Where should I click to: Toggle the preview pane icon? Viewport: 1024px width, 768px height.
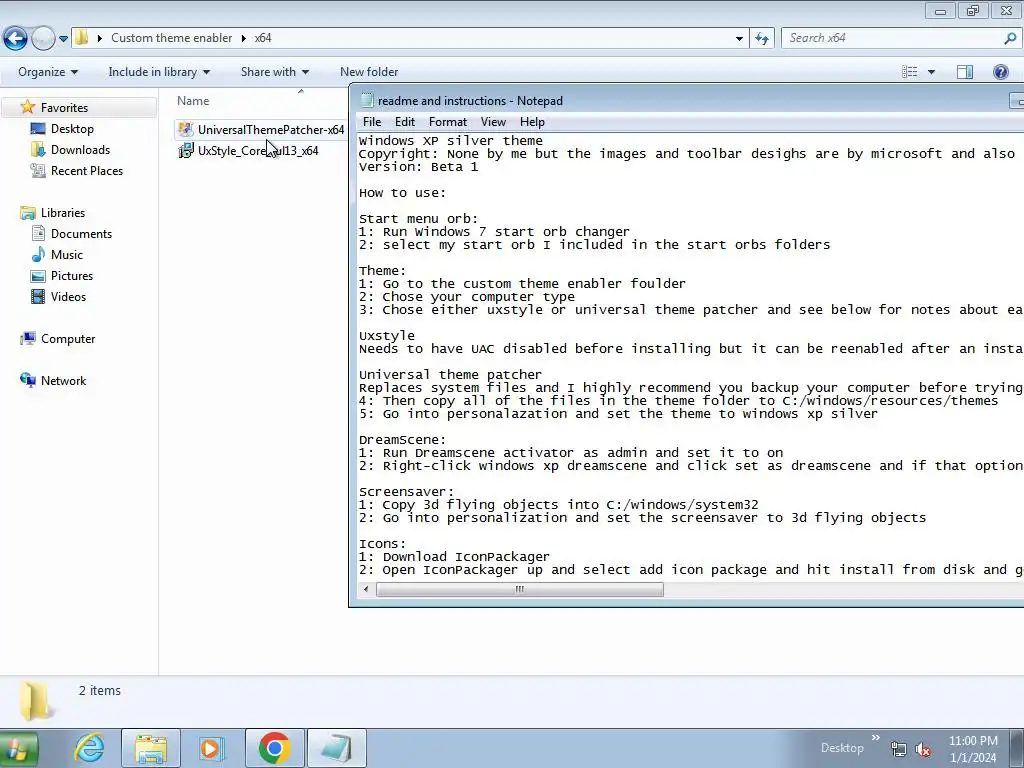coord(965,72)
